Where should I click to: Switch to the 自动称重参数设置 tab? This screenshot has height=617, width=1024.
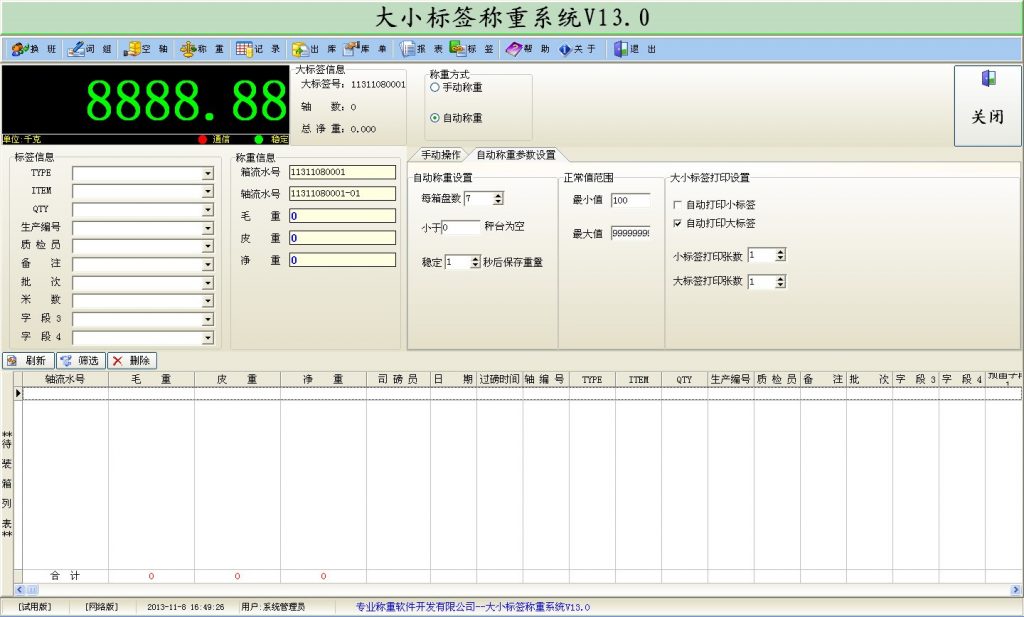pyautogui.click(x=516, y=155)
